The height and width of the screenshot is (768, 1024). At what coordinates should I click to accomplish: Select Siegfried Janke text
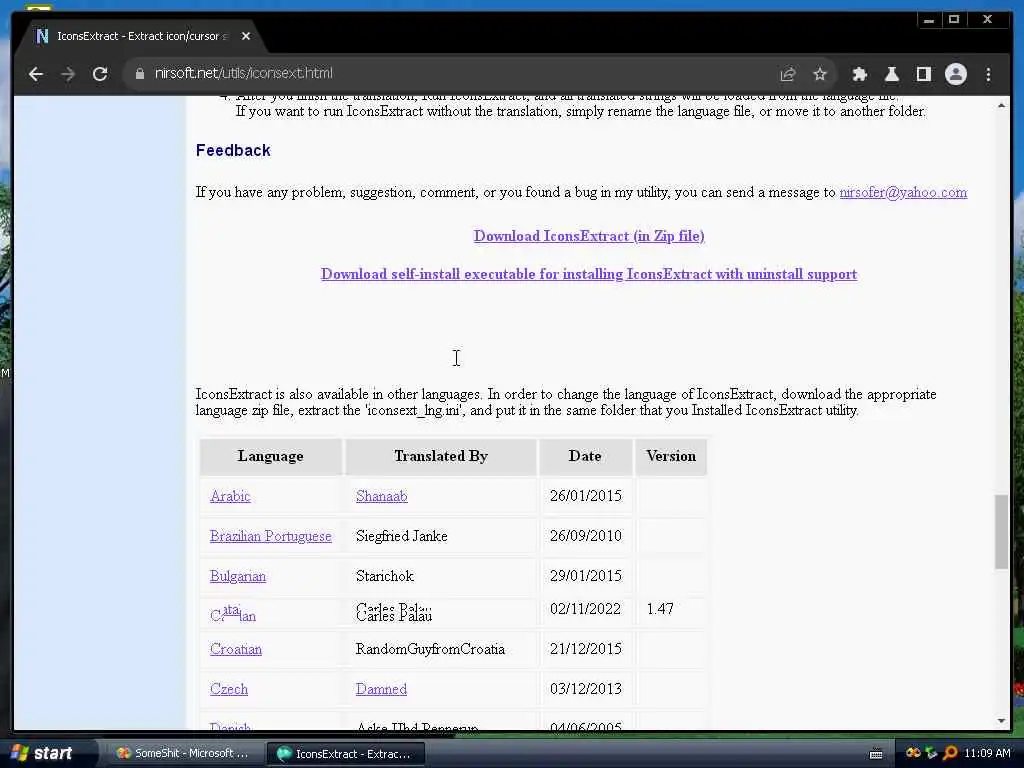coord(402,536)
